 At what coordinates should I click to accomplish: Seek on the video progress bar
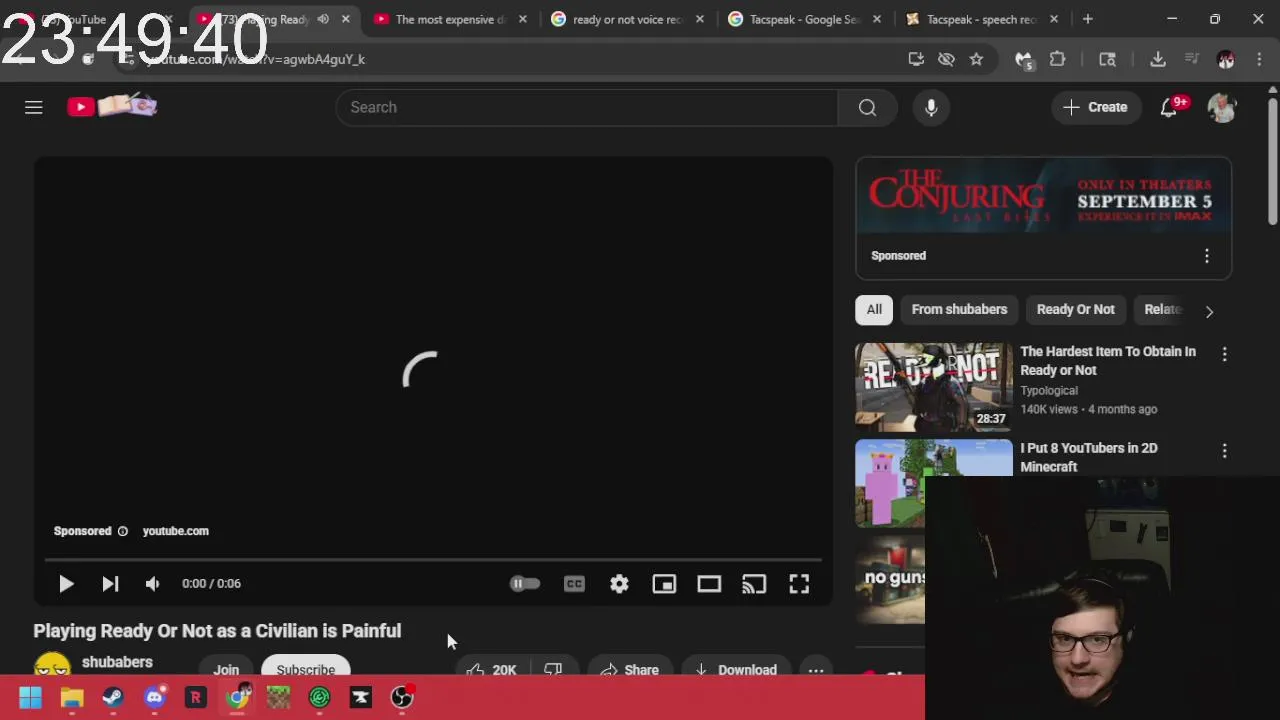433,559
